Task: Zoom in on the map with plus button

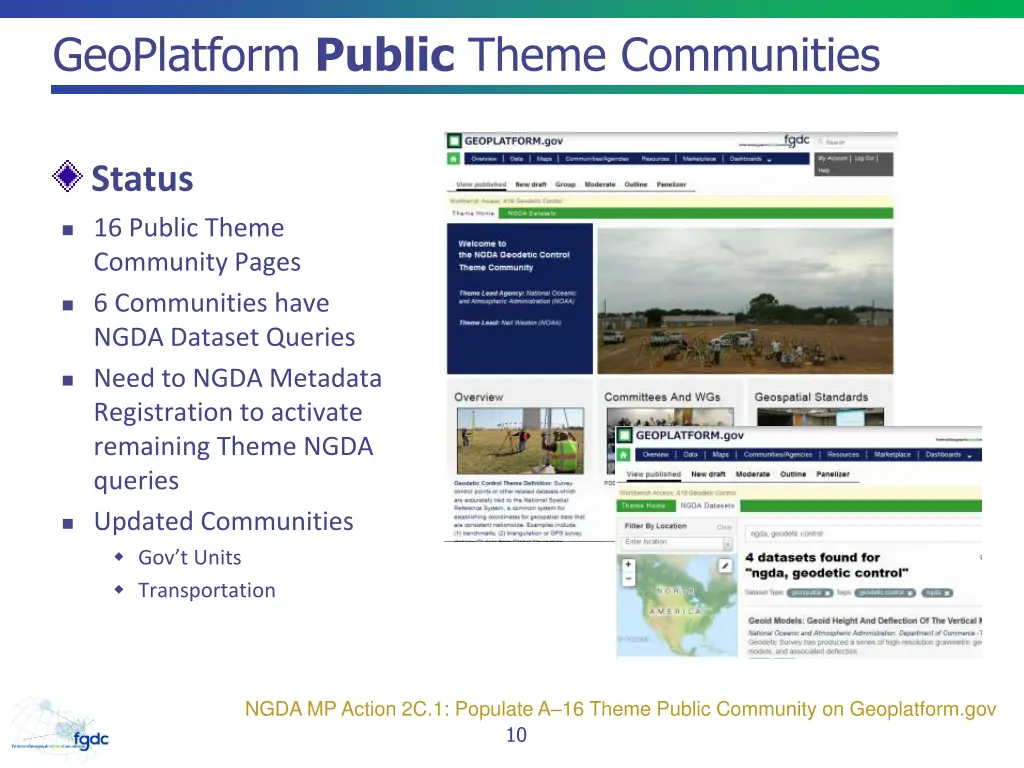Action: coord(628,565)
